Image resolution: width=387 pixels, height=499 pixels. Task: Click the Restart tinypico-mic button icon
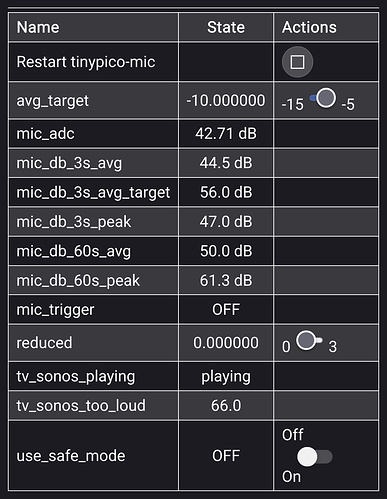[297, 62]
